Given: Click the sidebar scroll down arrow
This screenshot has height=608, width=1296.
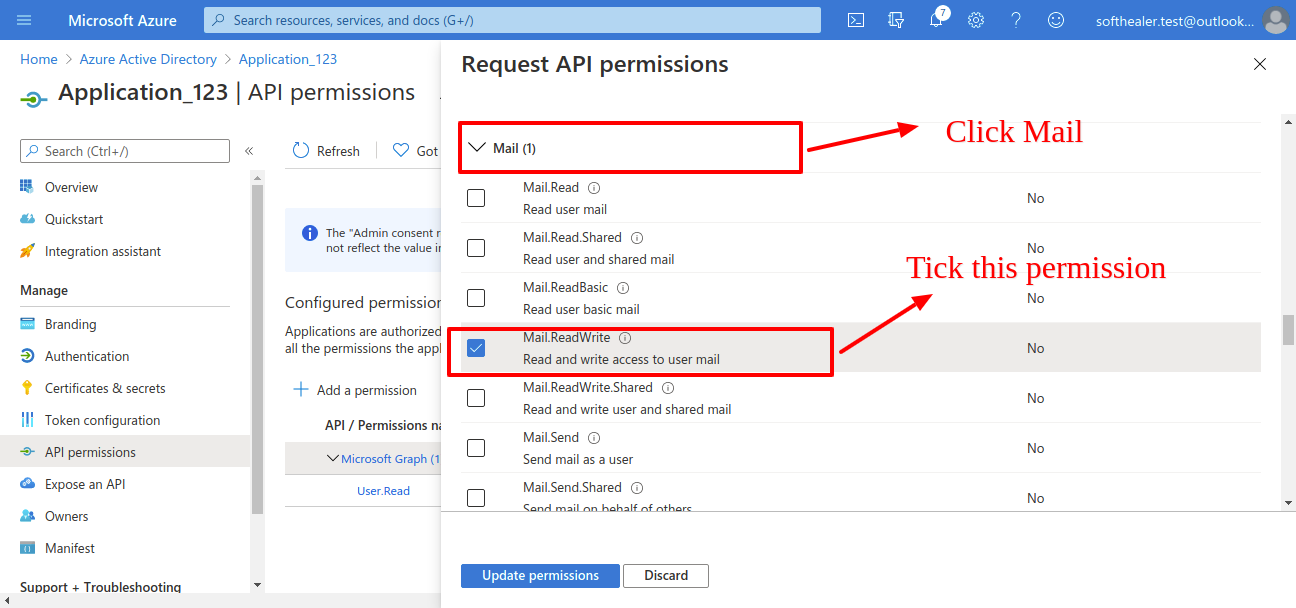Looking at the screenshot, I should pyautogui.click(x=257, y=584).
